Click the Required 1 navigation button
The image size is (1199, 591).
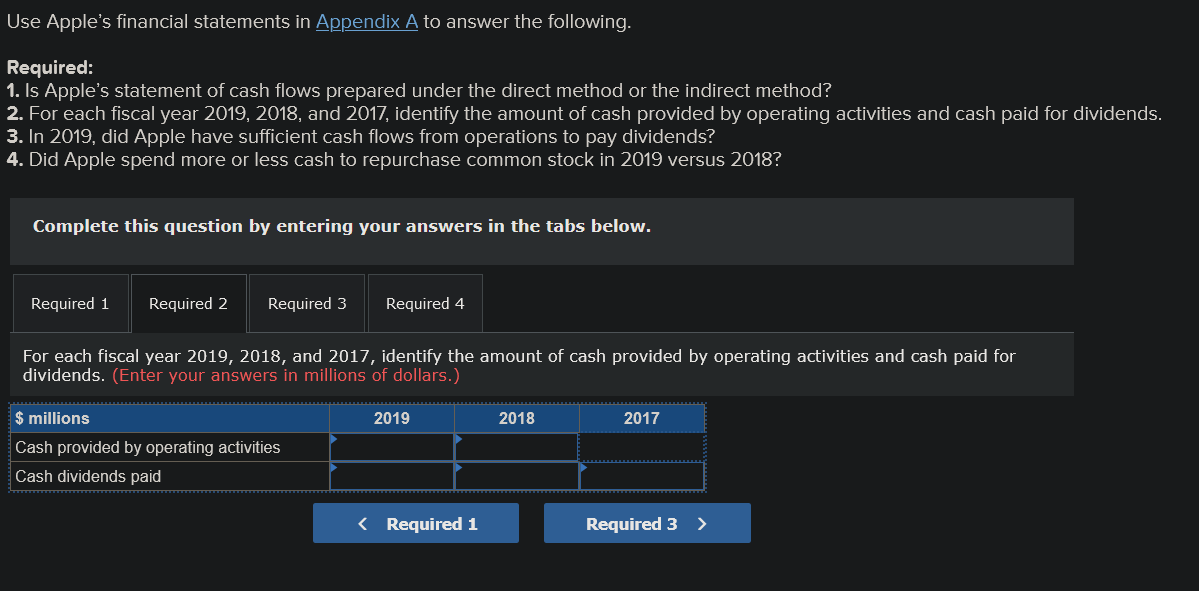[416, 523]
